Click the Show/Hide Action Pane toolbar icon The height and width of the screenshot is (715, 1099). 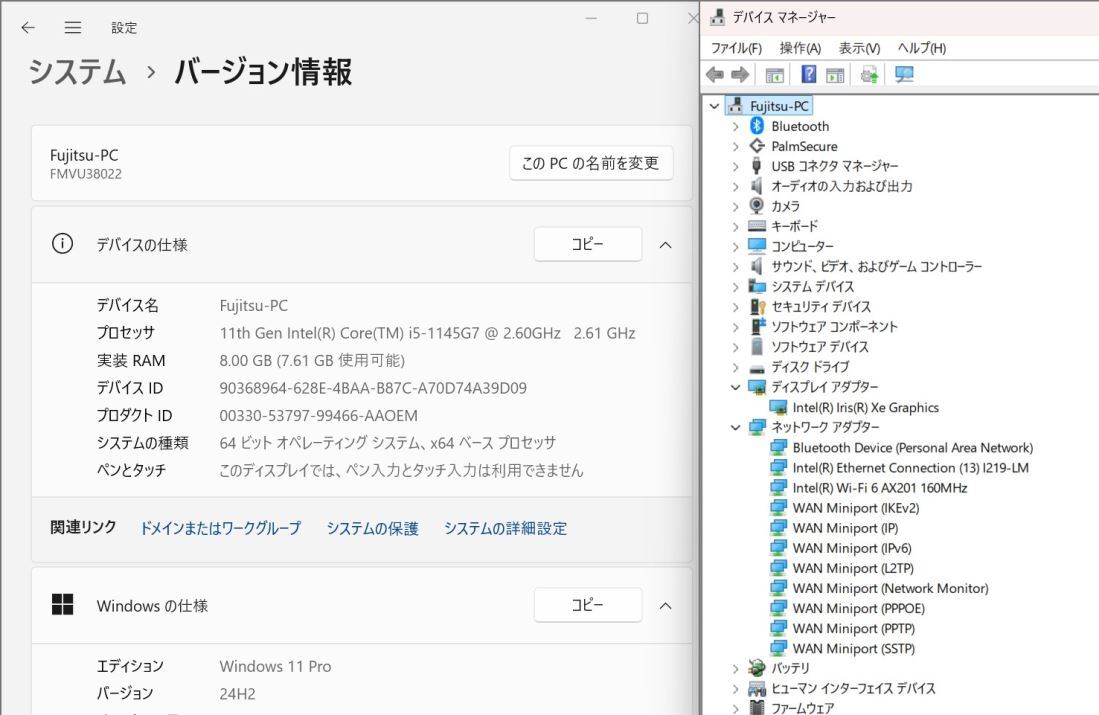836,72
